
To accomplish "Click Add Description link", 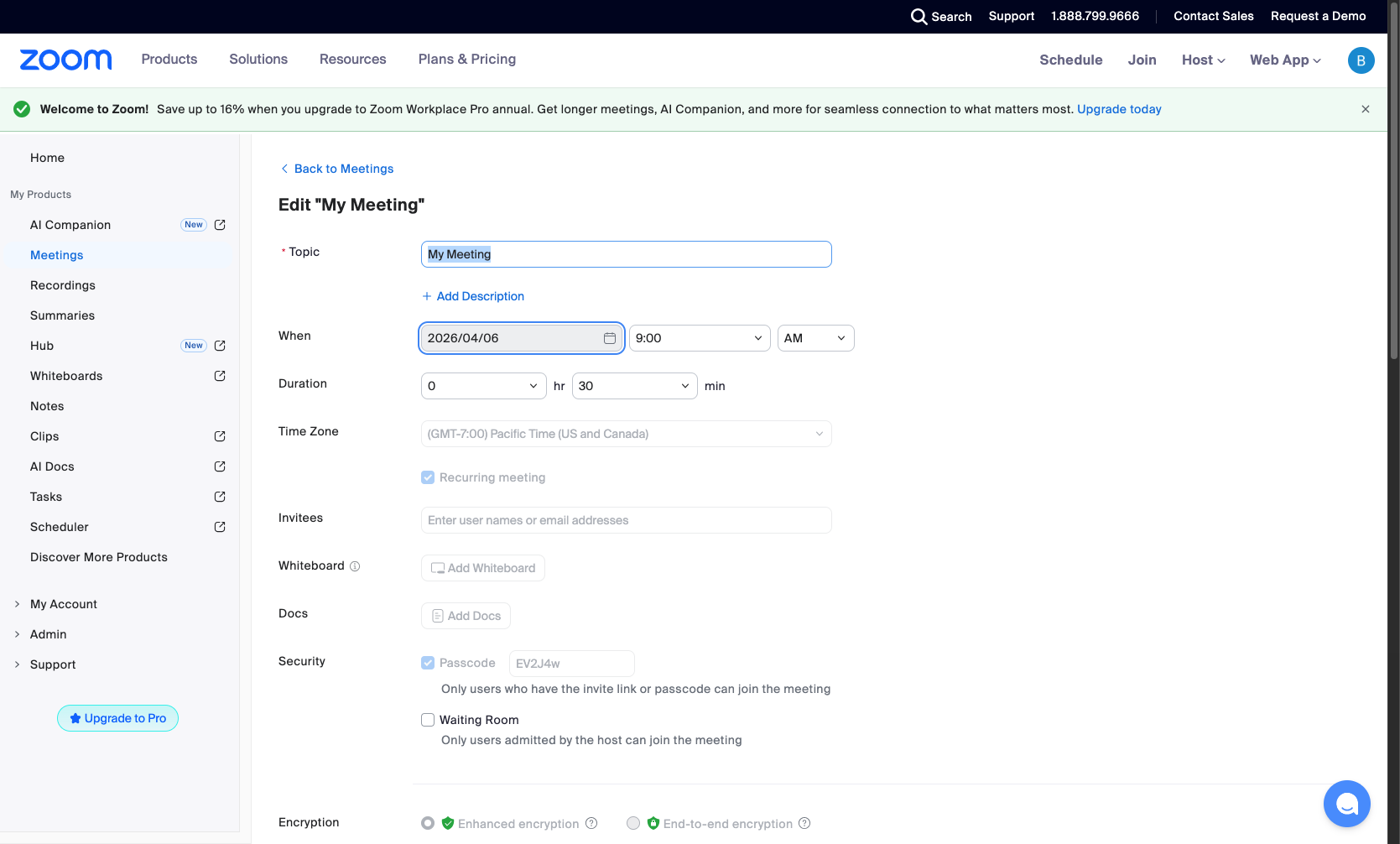I will click(473, 296).
